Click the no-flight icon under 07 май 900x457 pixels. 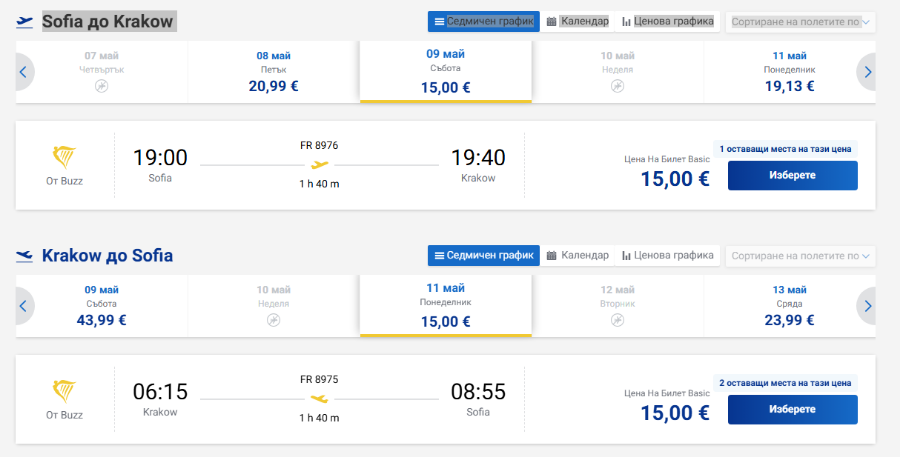click(102, 86)
